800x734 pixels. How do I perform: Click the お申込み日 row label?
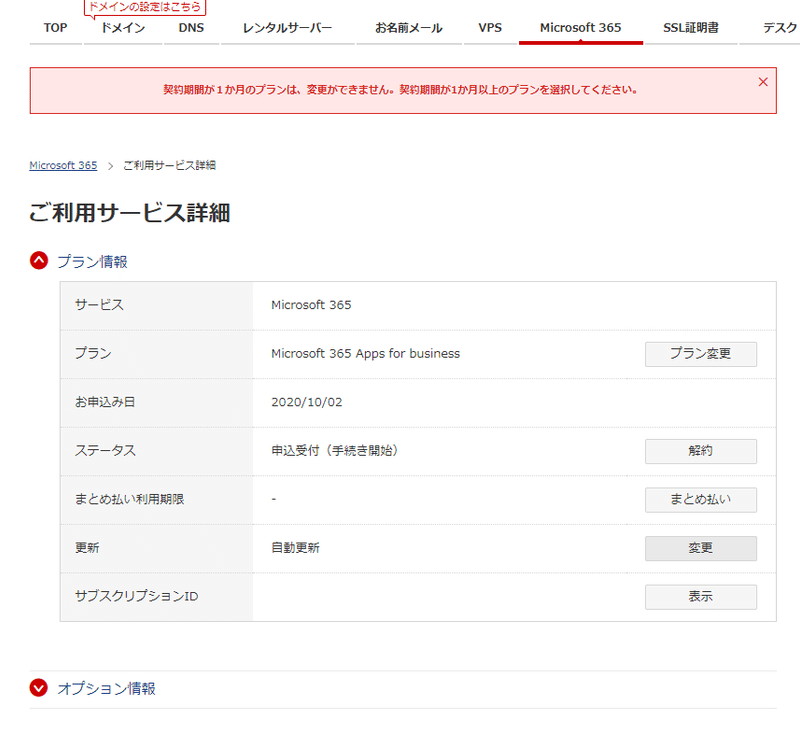click(x=105, y=402)
